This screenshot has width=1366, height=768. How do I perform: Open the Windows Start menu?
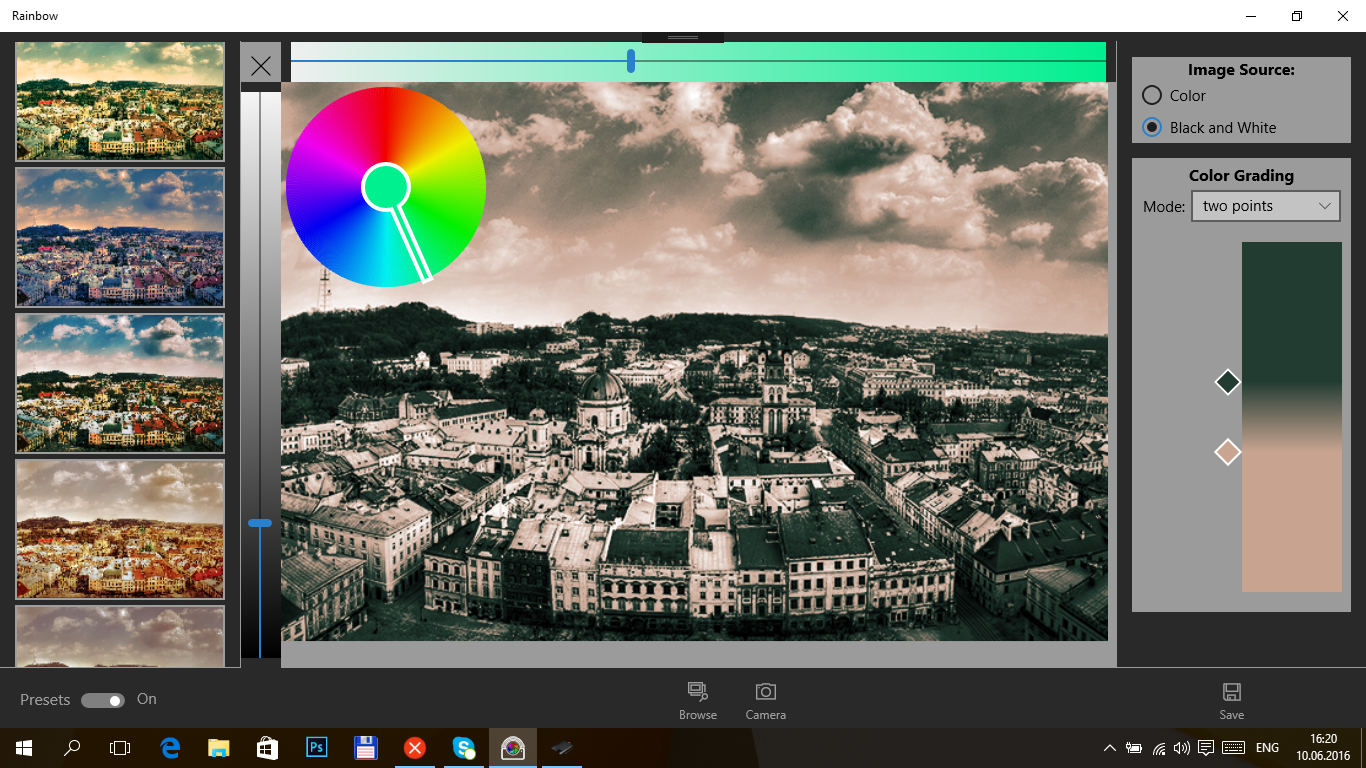24,748
